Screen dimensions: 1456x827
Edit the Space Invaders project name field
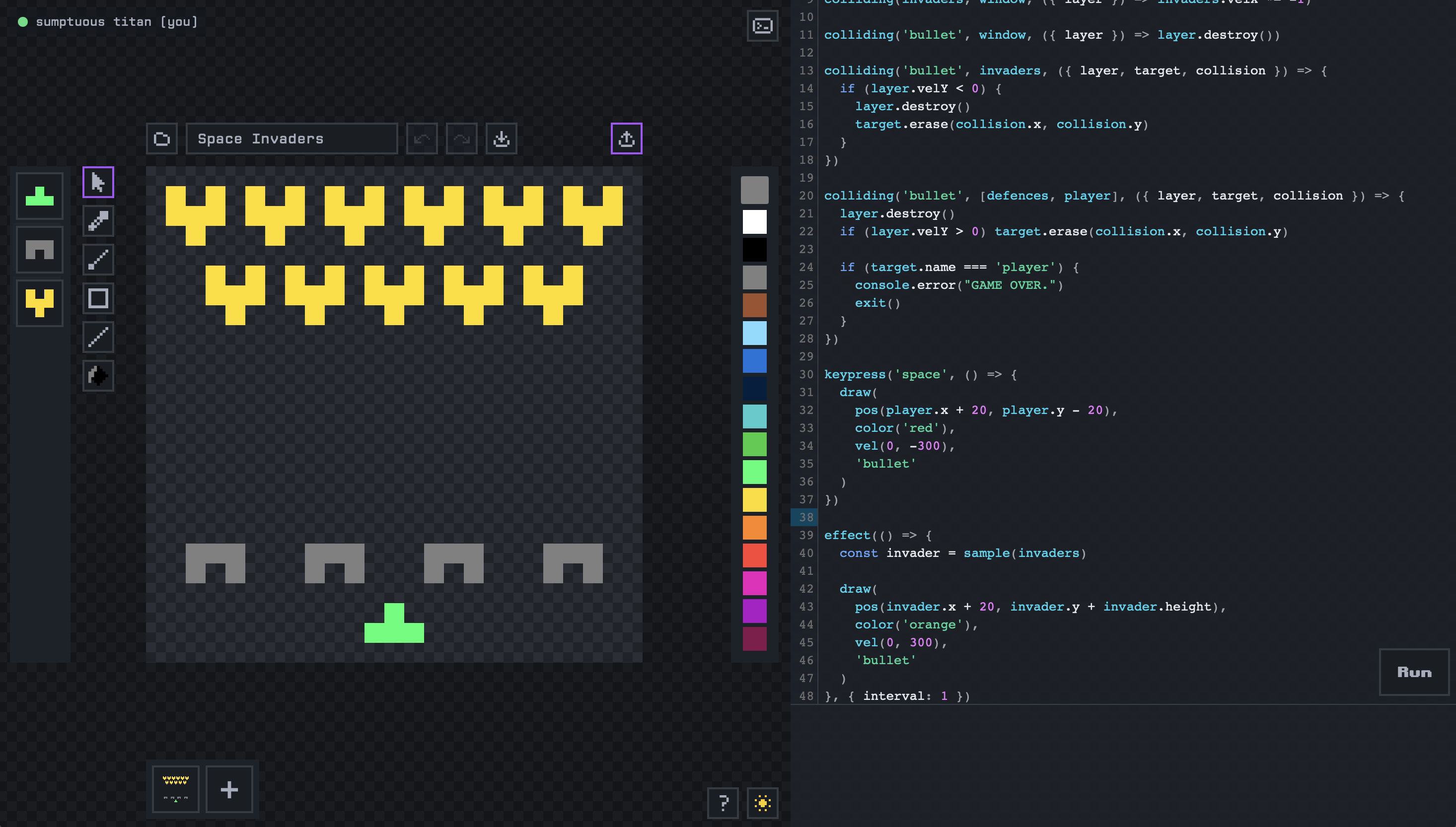(292, 138)
